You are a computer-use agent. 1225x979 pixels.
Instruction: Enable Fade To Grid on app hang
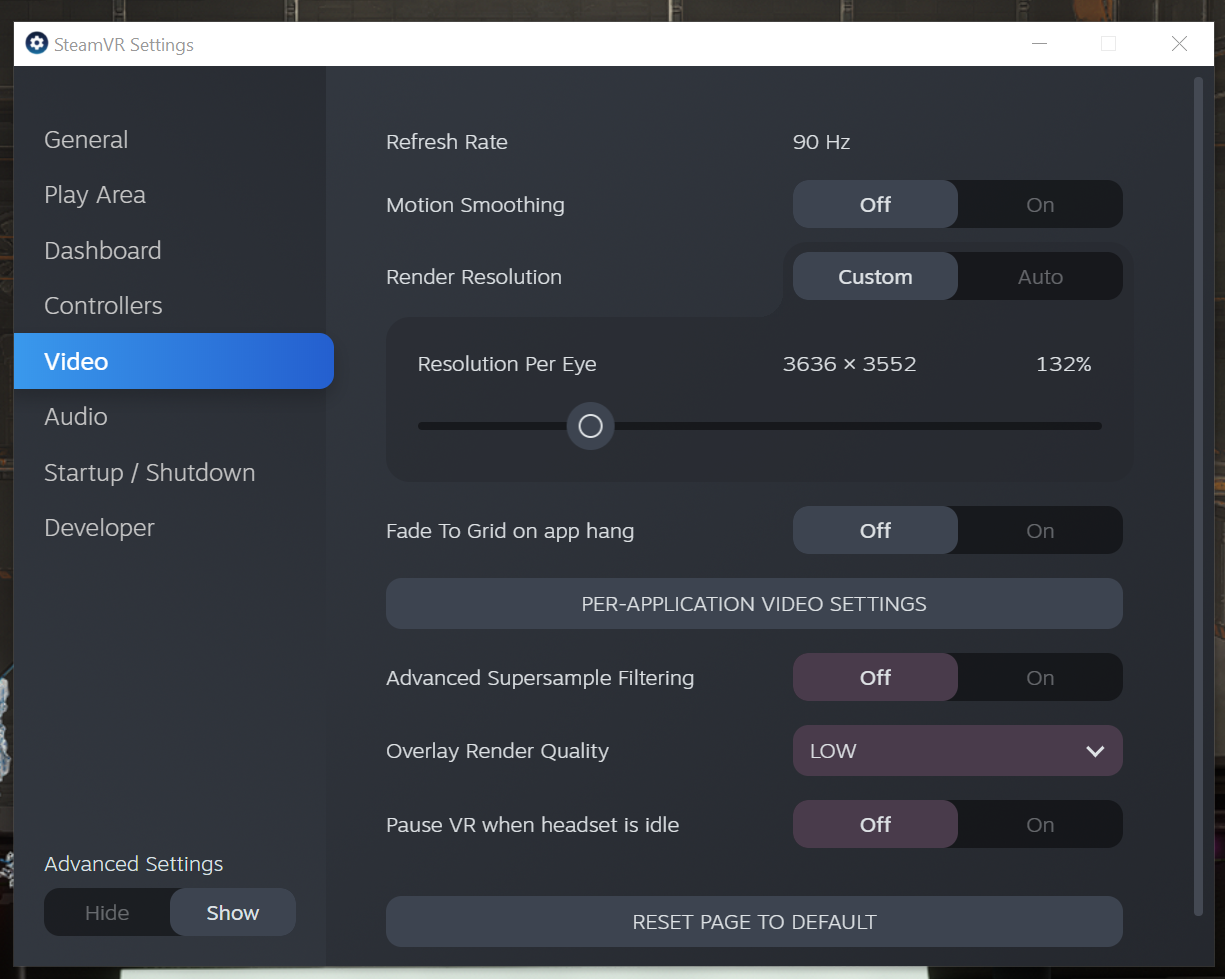(1040, 530)
